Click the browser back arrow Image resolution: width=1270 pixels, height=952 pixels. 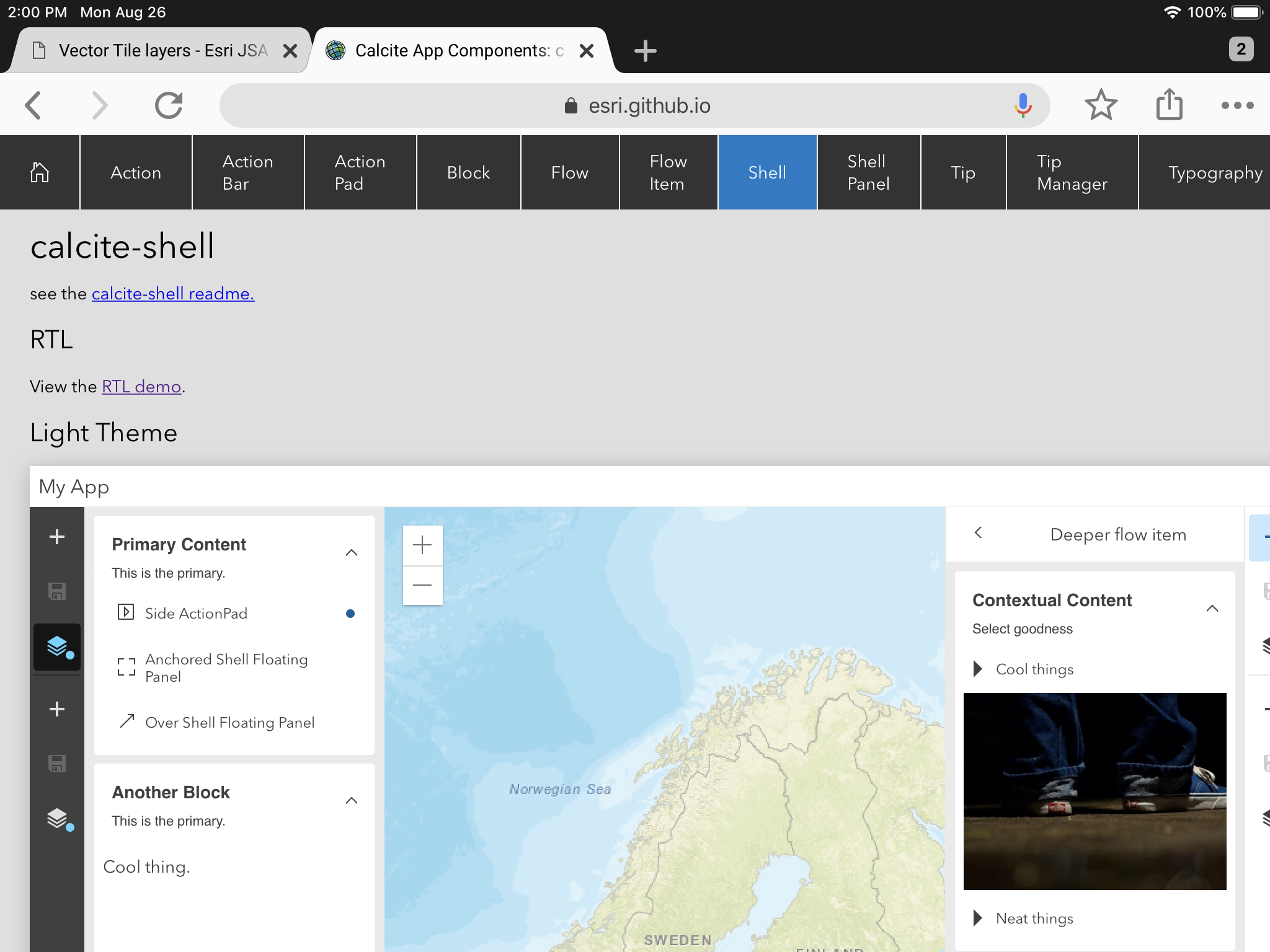point(33,105)
